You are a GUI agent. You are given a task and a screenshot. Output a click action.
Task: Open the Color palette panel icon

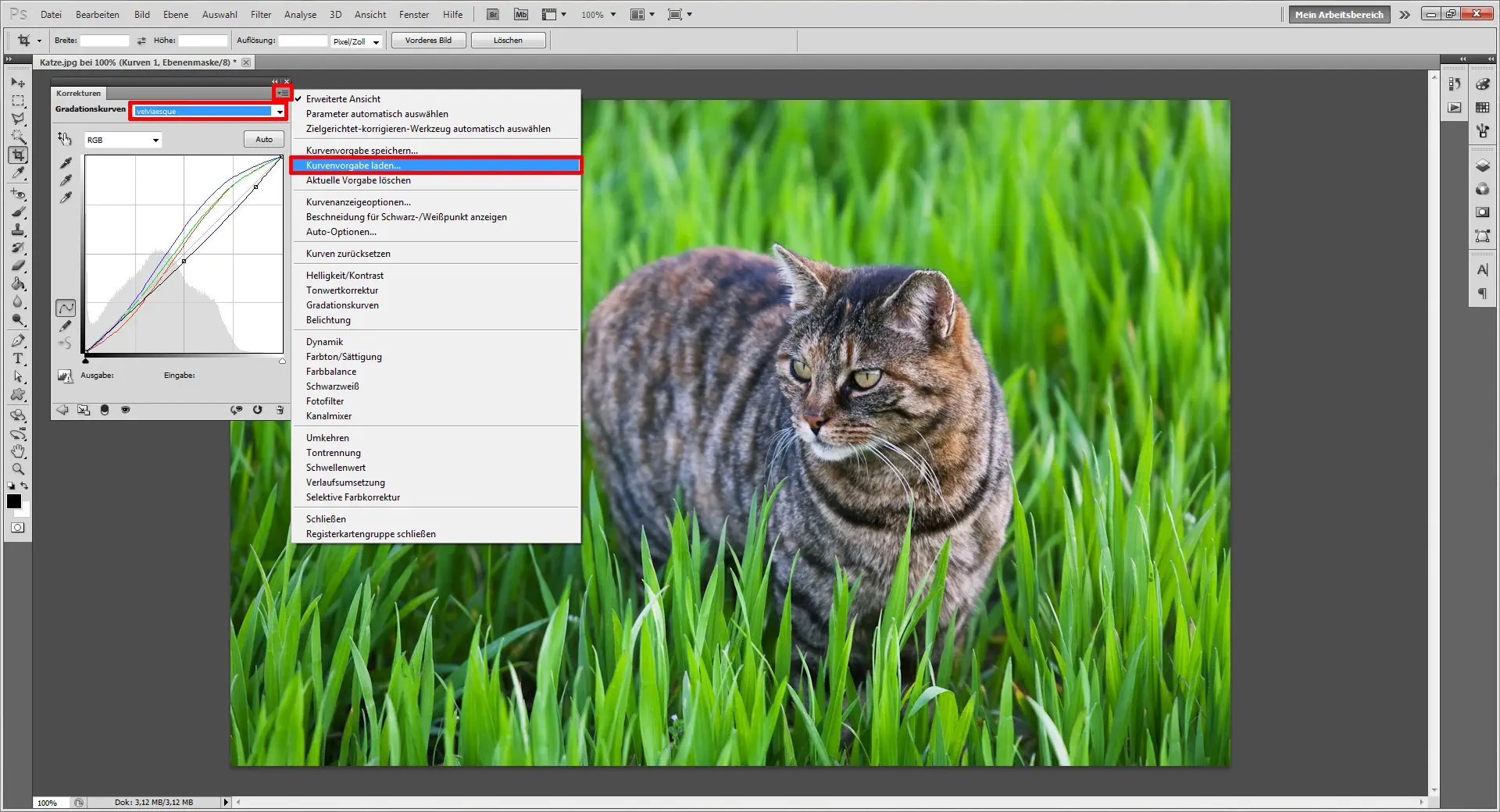pos(1482,84)
